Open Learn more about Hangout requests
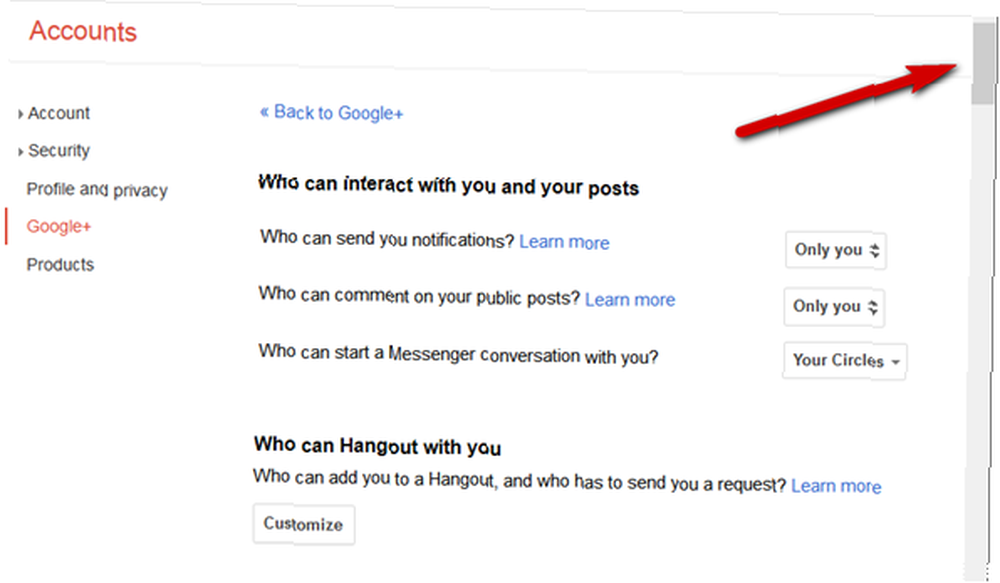 pos(836,486)
